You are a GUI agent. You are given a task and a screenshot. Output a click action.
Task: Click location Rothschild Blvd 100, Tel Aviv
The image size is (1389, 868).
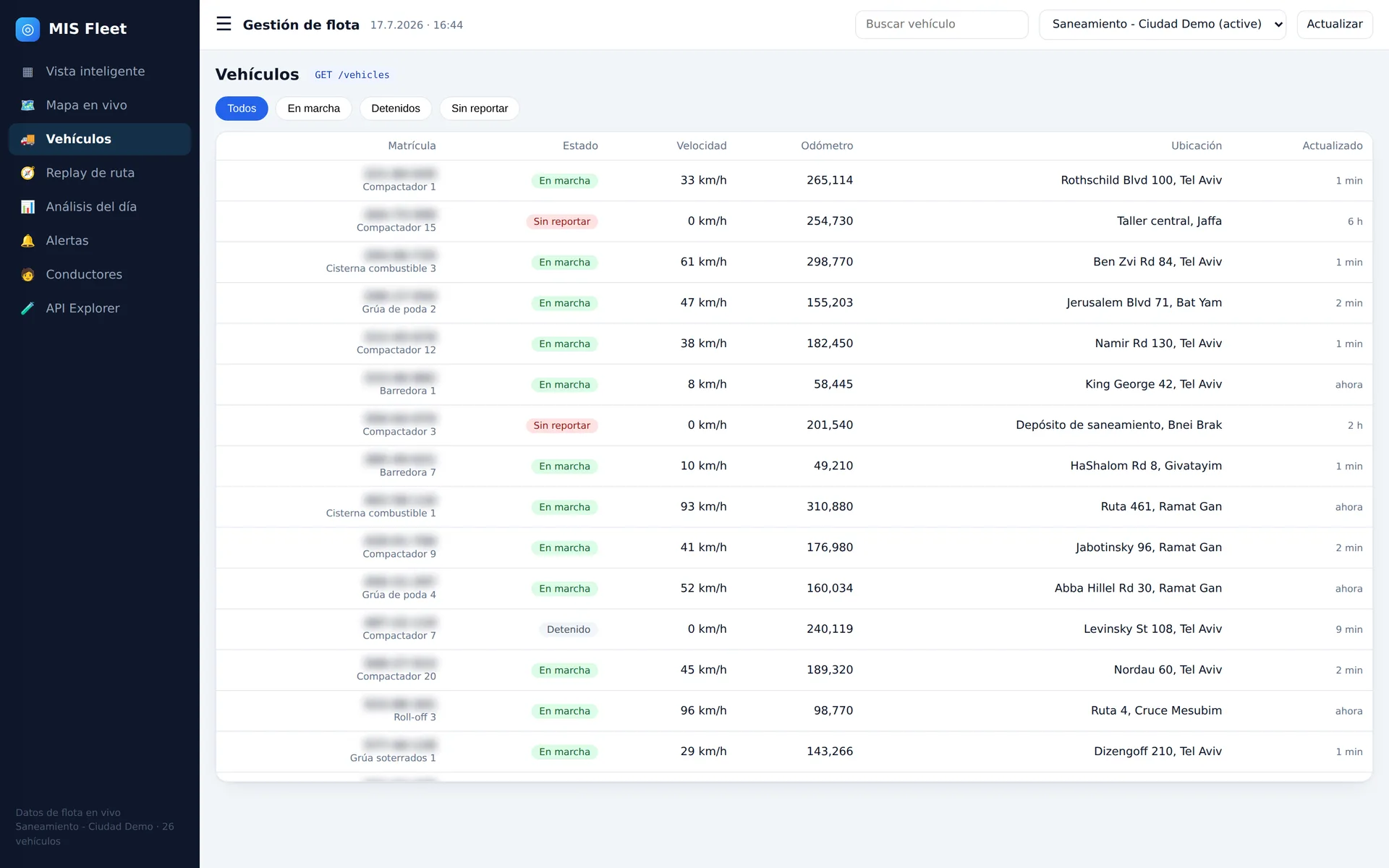[x=1141, y=180]
